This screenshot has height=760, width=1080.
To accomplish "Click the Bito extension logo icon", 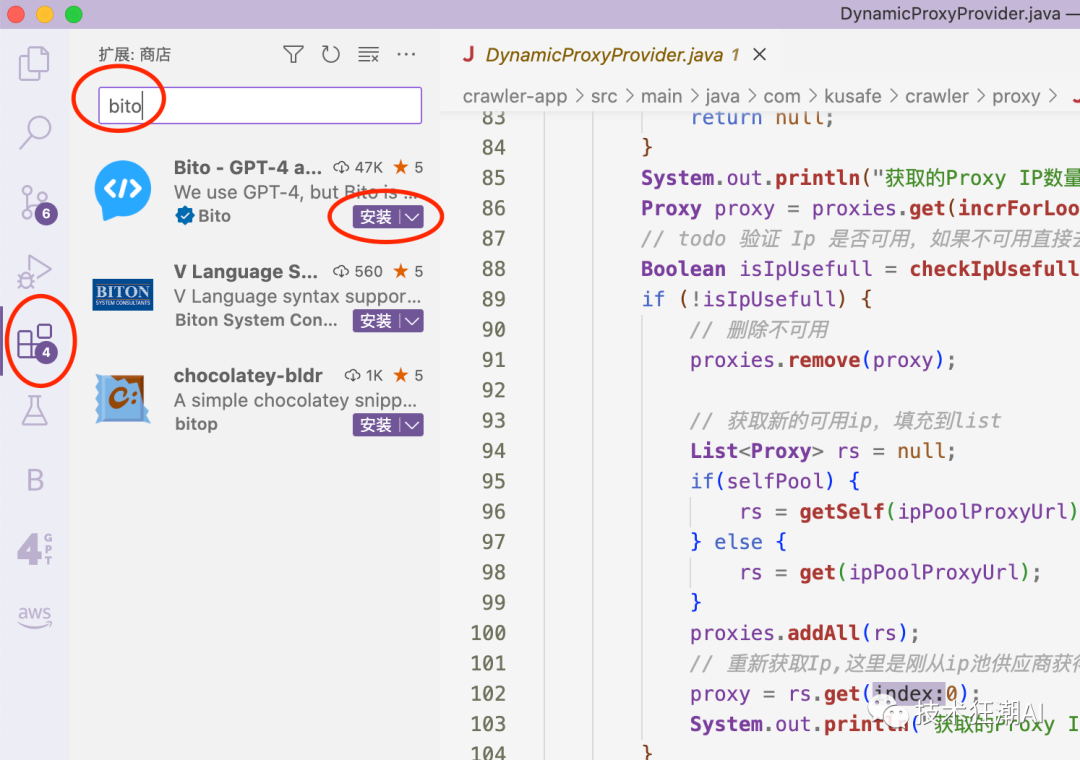I will [x=123, y=190].
